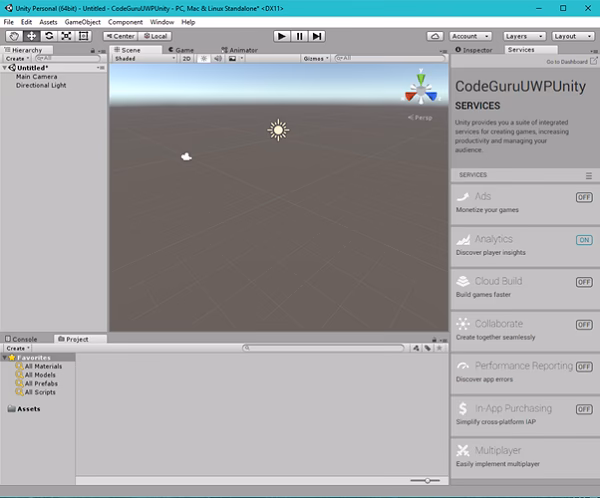600x498 pixels.
Task: Open the Multiplayer service entry
Action: (525, 458)
